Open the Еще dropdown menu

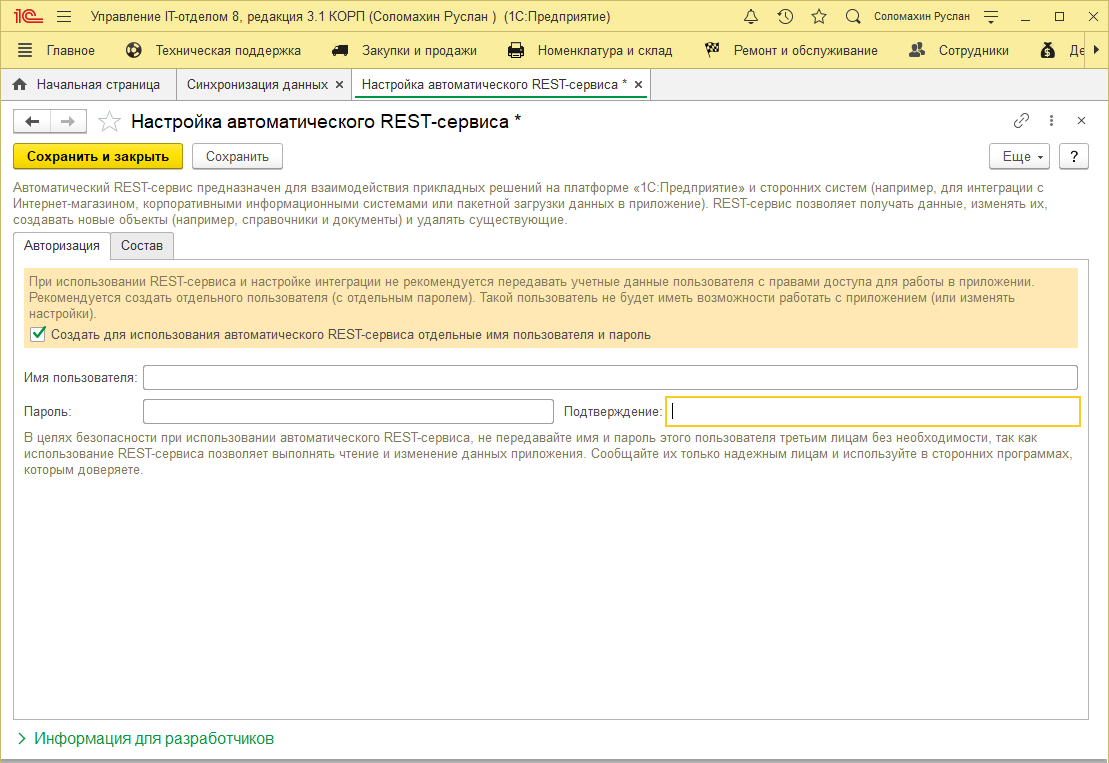(x=1019, y=157)
